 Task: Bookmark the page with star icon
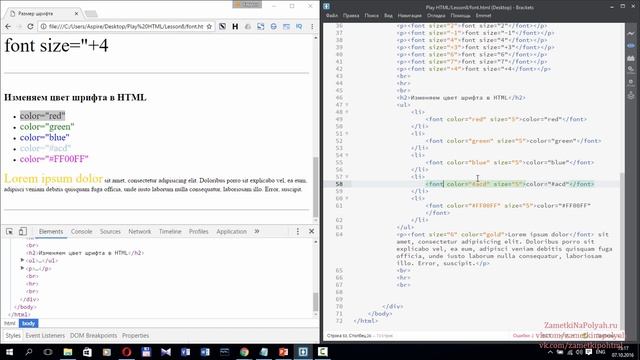[x=209, y=27]
